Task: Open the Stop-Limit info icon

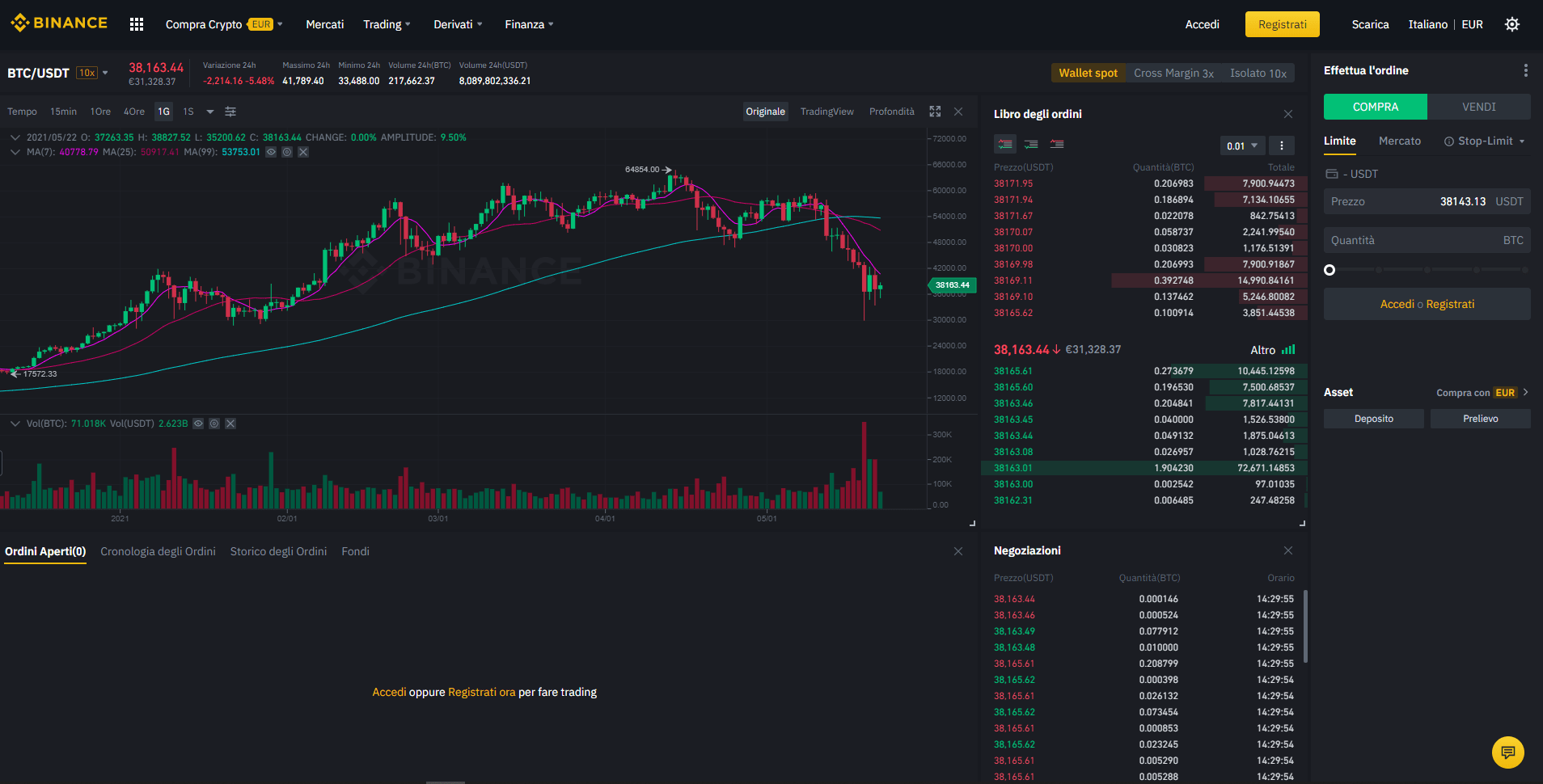Action: click(x=1449, y=141)
